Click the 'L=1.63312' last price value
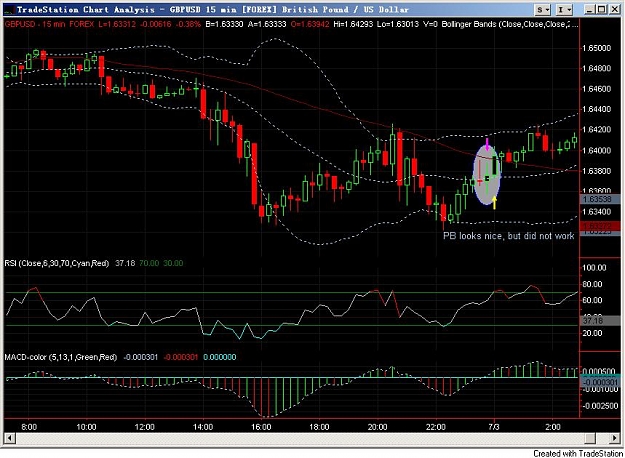 116,24
